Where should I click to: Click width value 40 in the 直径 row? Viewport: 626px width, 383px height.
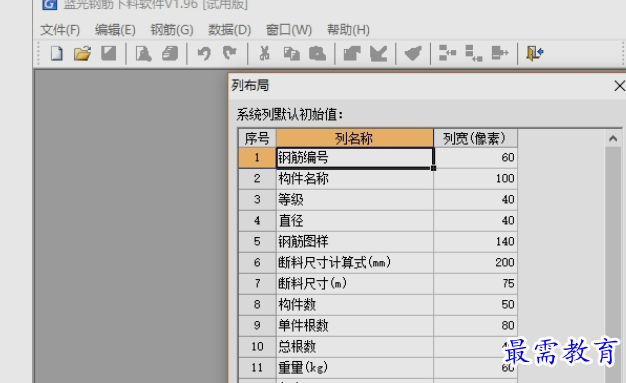(475, 220)
